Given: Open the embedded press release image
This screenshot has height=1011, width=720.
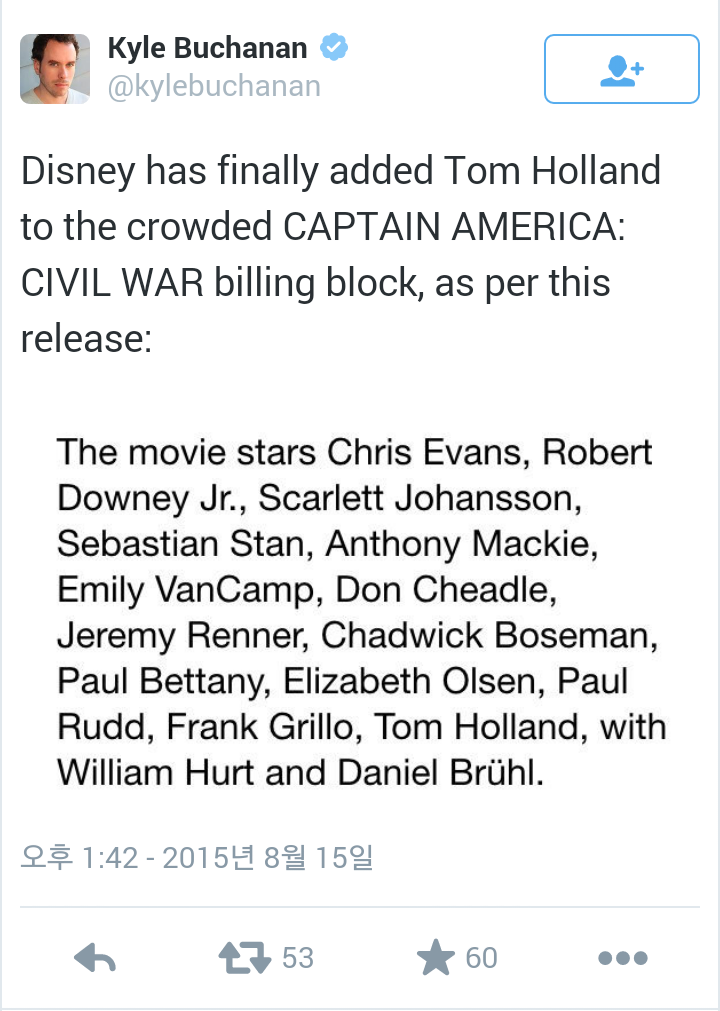Looking at the screenshot, I should [x=361, y=611].
